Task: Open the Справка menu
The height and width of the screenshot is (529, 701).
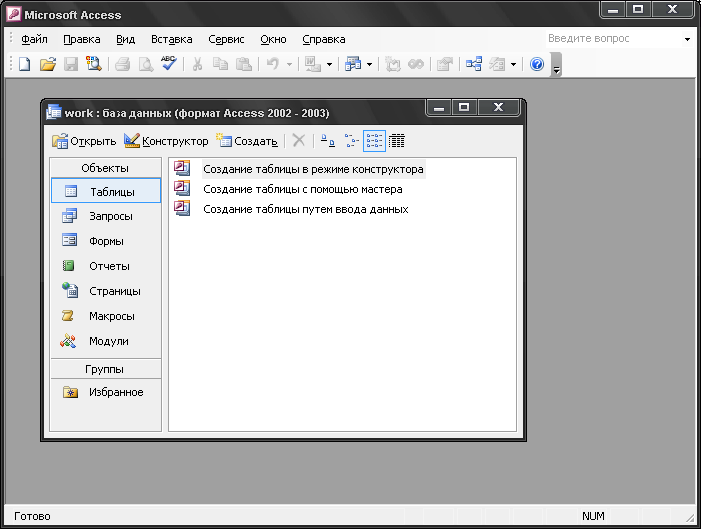Action: point(324,39)
